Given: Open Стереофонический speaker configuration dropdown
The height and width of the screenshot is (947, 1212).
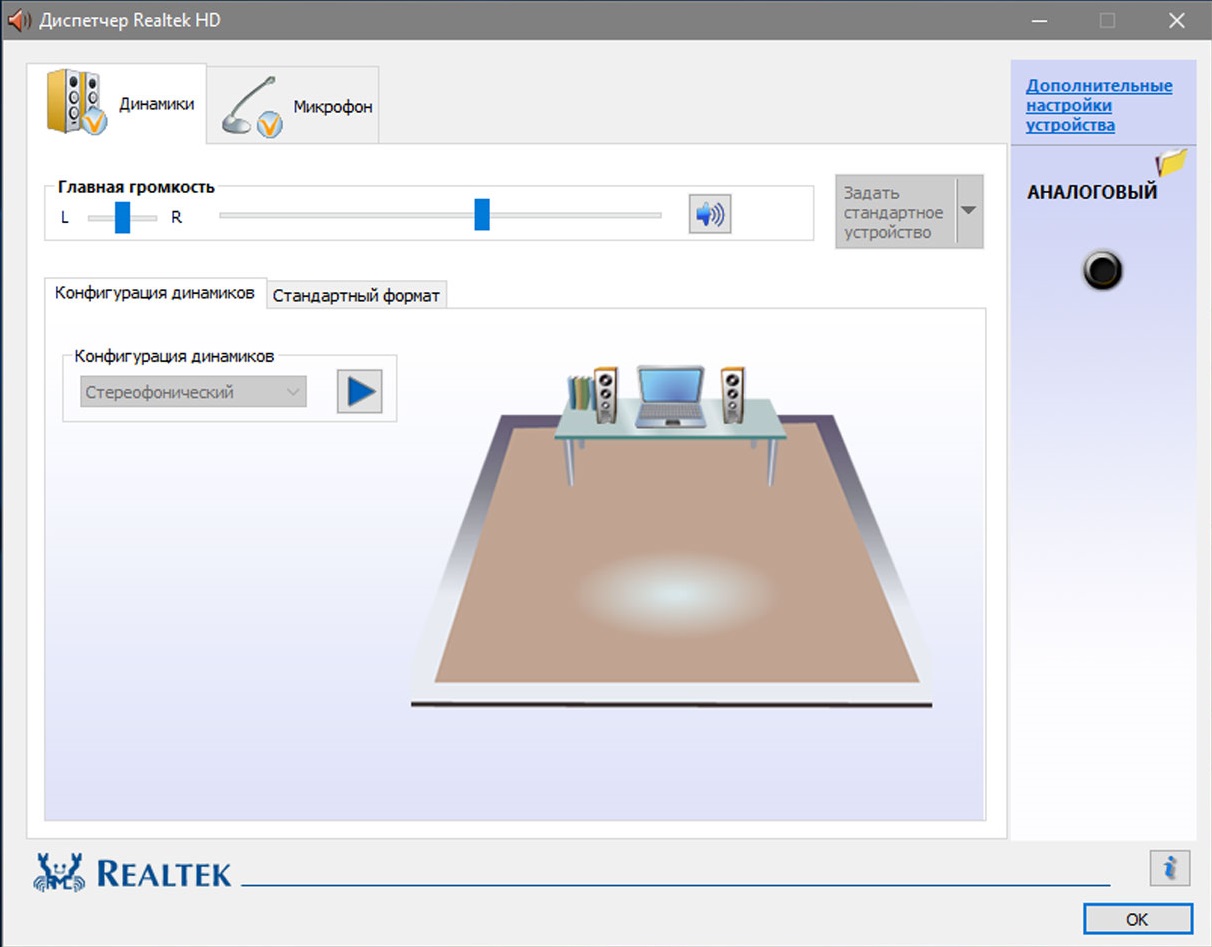Looking at the screenshot, I should point(193,392).
